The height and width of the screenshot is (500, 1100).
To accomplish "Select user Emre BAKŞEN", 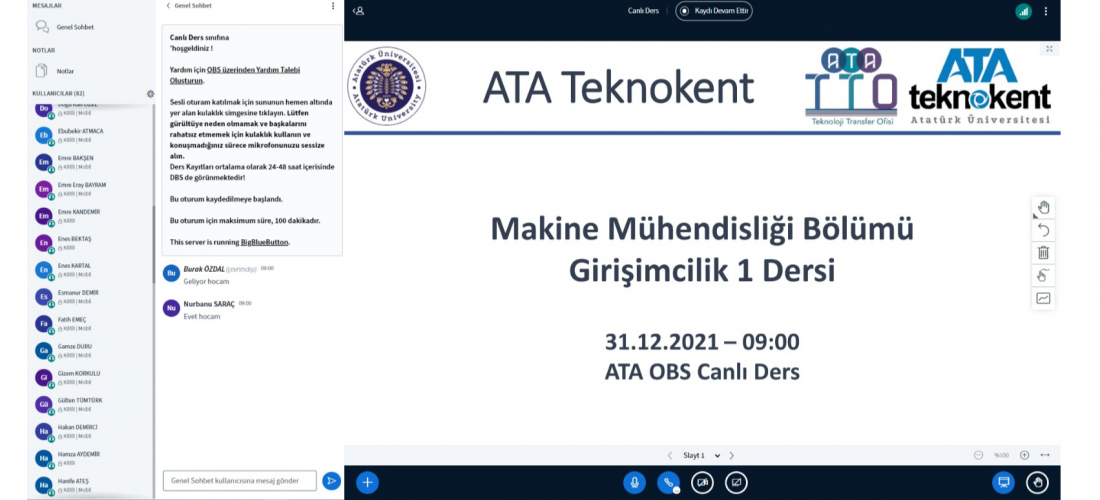I will pyautogui.click(x=92, y=162).
